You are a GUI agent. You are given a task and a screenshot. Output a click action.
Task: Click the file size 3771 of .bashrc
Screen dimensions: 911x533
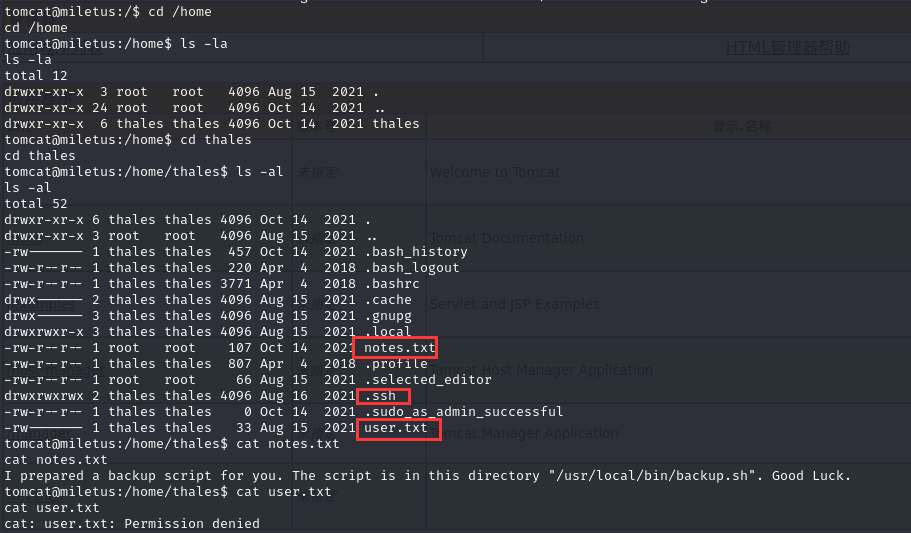(x=236, y=284)
